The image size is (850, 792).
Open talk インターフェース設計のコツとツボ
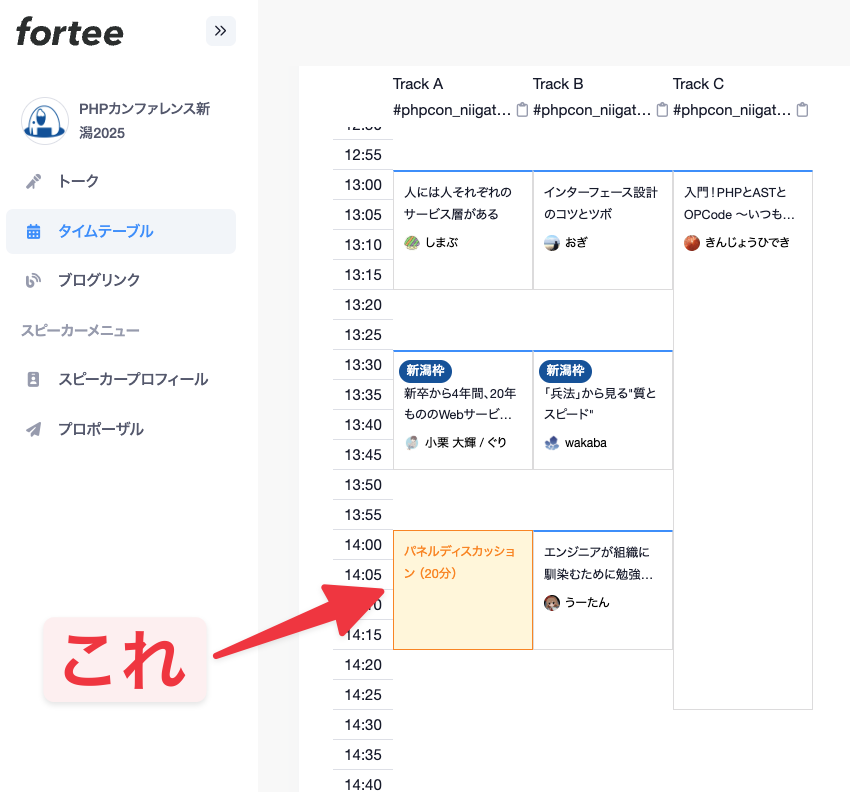click(600, 203)
